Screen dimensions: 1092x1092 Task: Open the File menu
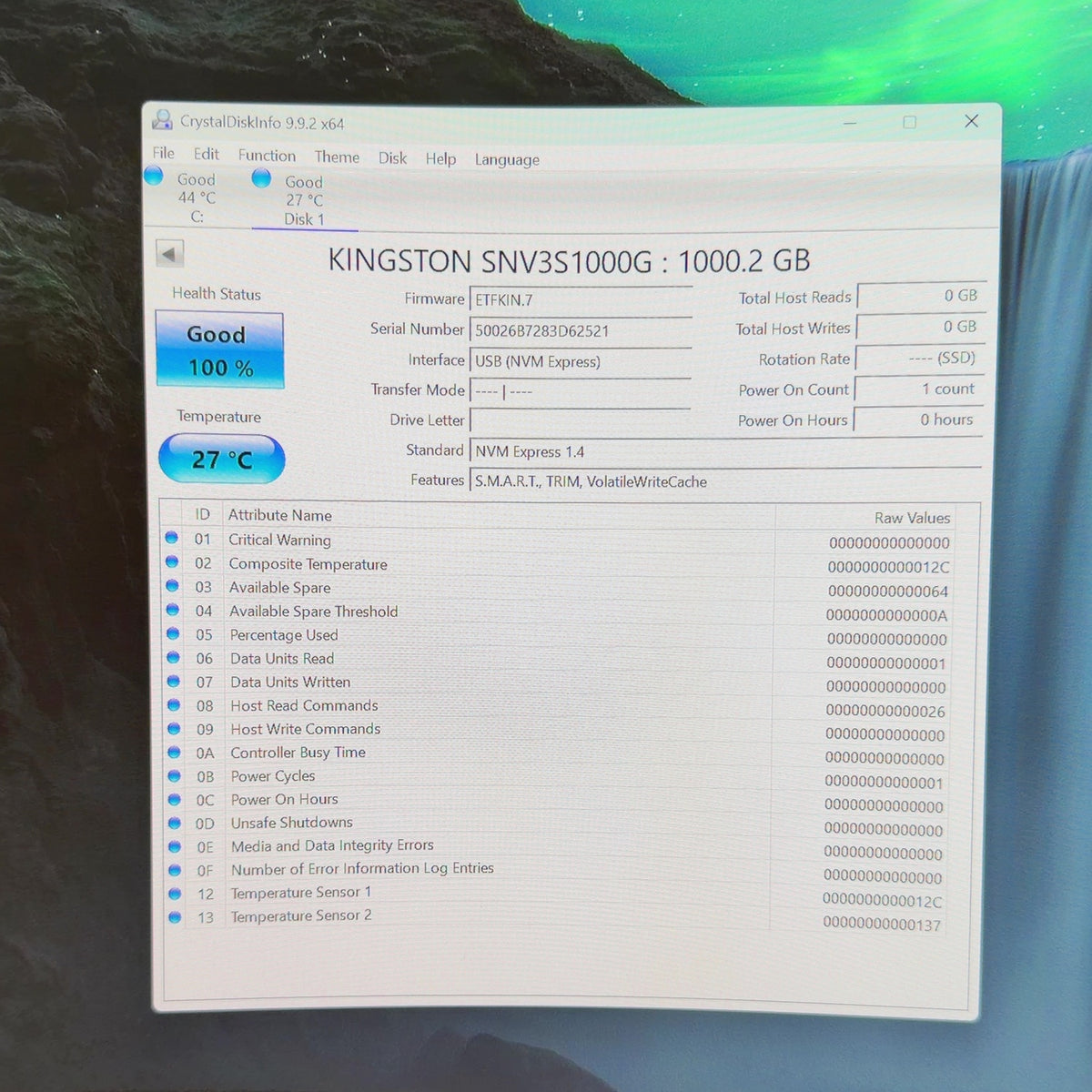pos(164,153)
